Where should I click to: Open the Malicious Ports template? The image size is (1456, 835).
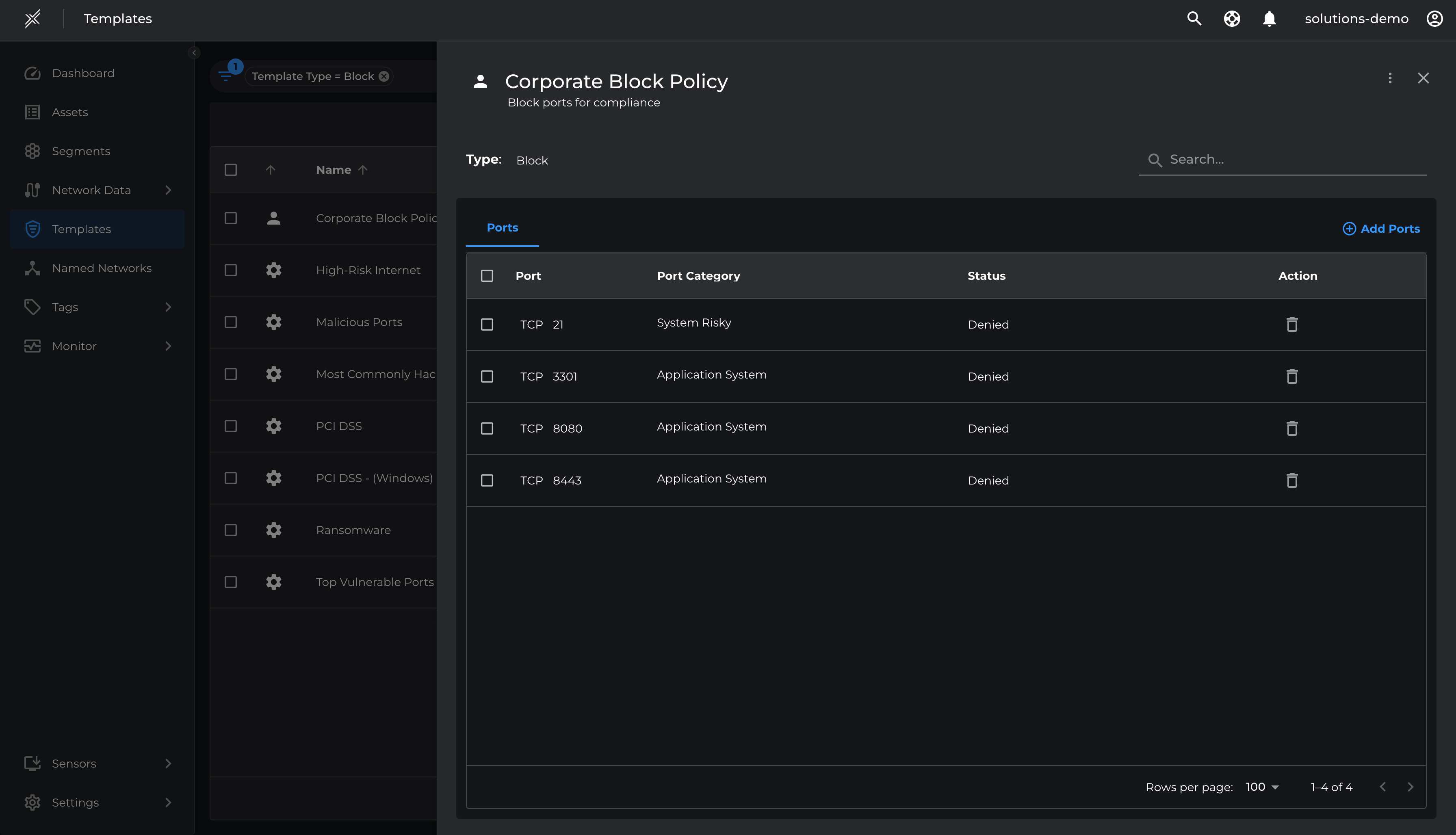(x=359, y=322)
